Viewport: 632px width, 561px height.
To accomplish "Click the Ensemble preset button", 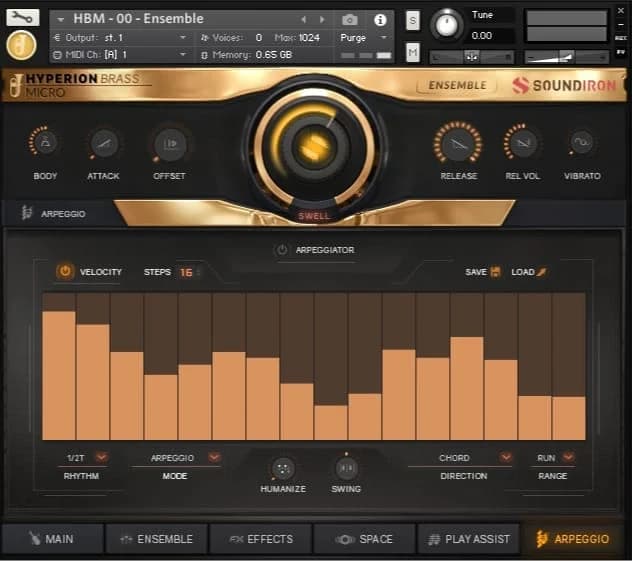I will pyautogui.click(x=457, y=85).
